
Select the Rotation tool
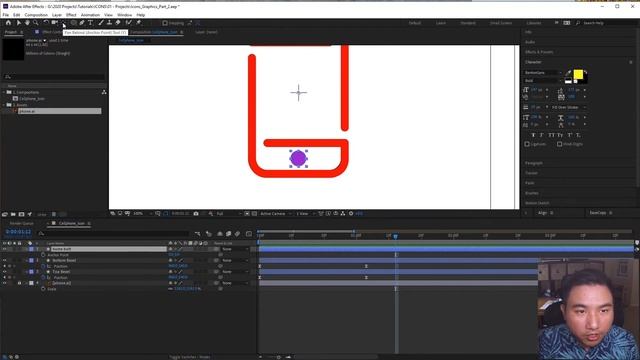(x=46, y=23)
